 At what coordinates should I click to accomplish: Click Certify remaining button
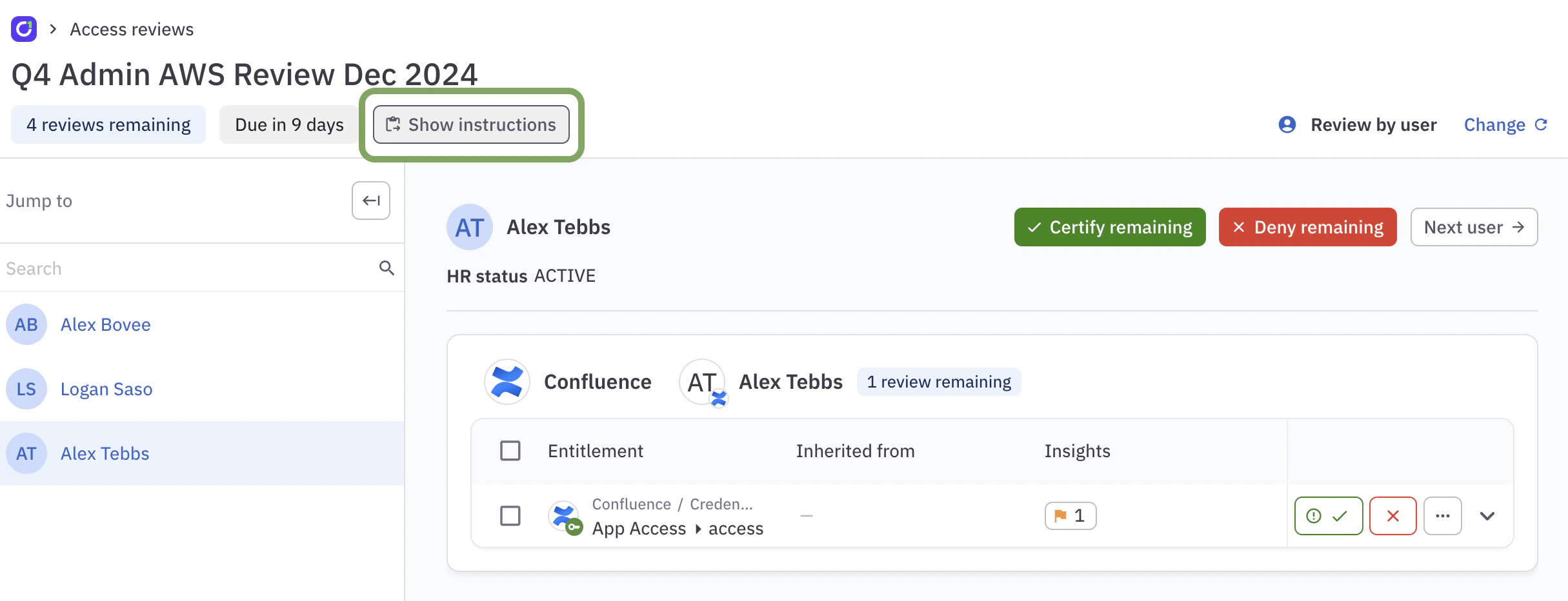(x=1109, y=226)
